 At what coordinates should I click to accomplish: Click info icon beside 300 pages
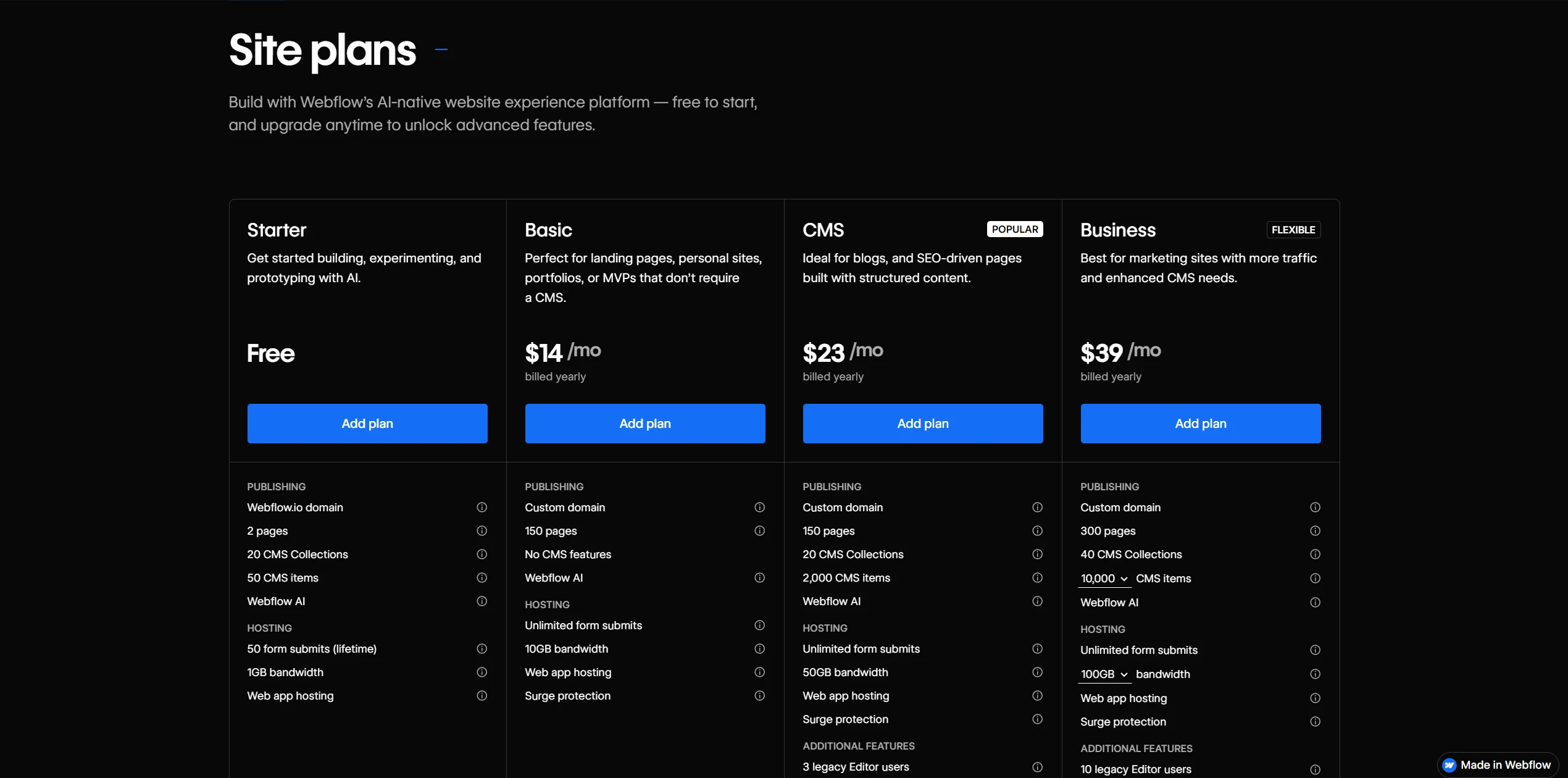point(1315,530)
